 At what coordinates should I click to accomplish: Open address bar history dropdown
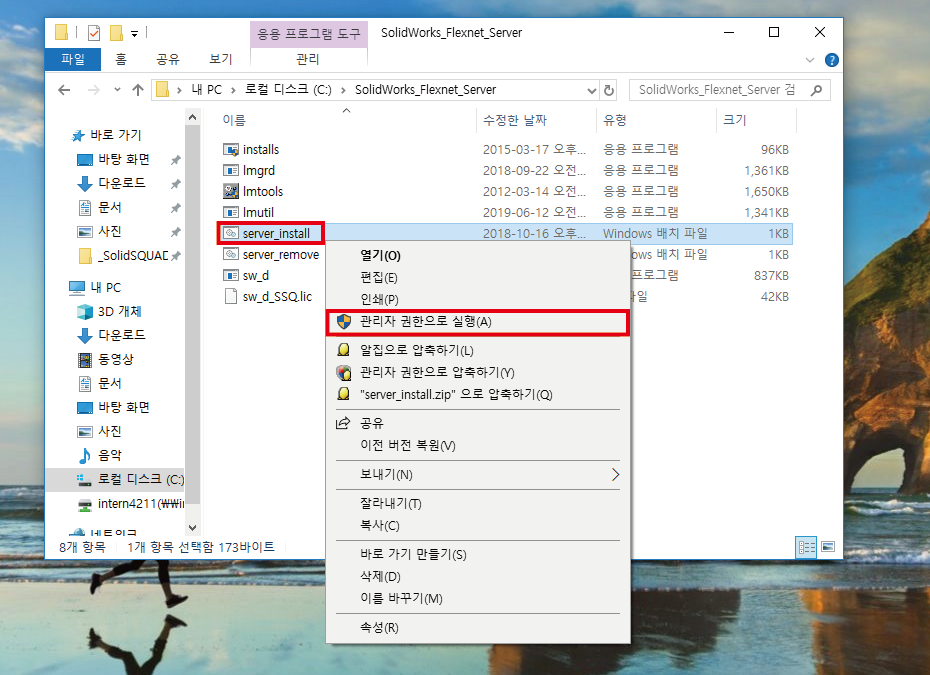pyautogui.click(x=591, y=90)
